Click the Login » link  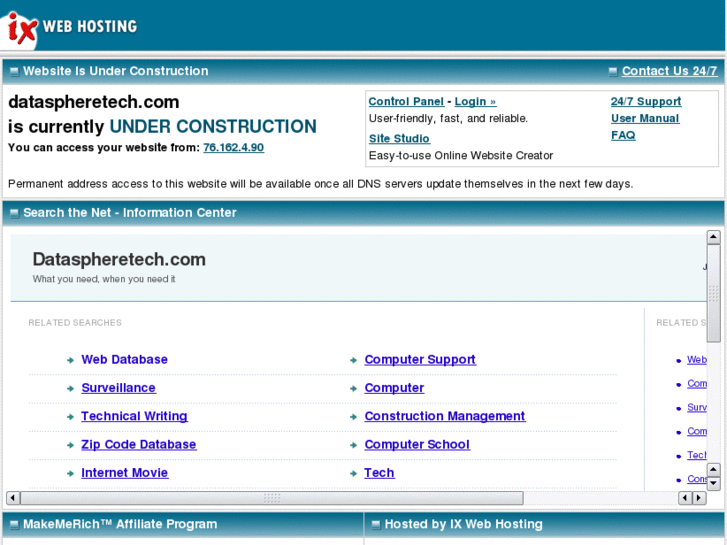[x=475, y=102]
